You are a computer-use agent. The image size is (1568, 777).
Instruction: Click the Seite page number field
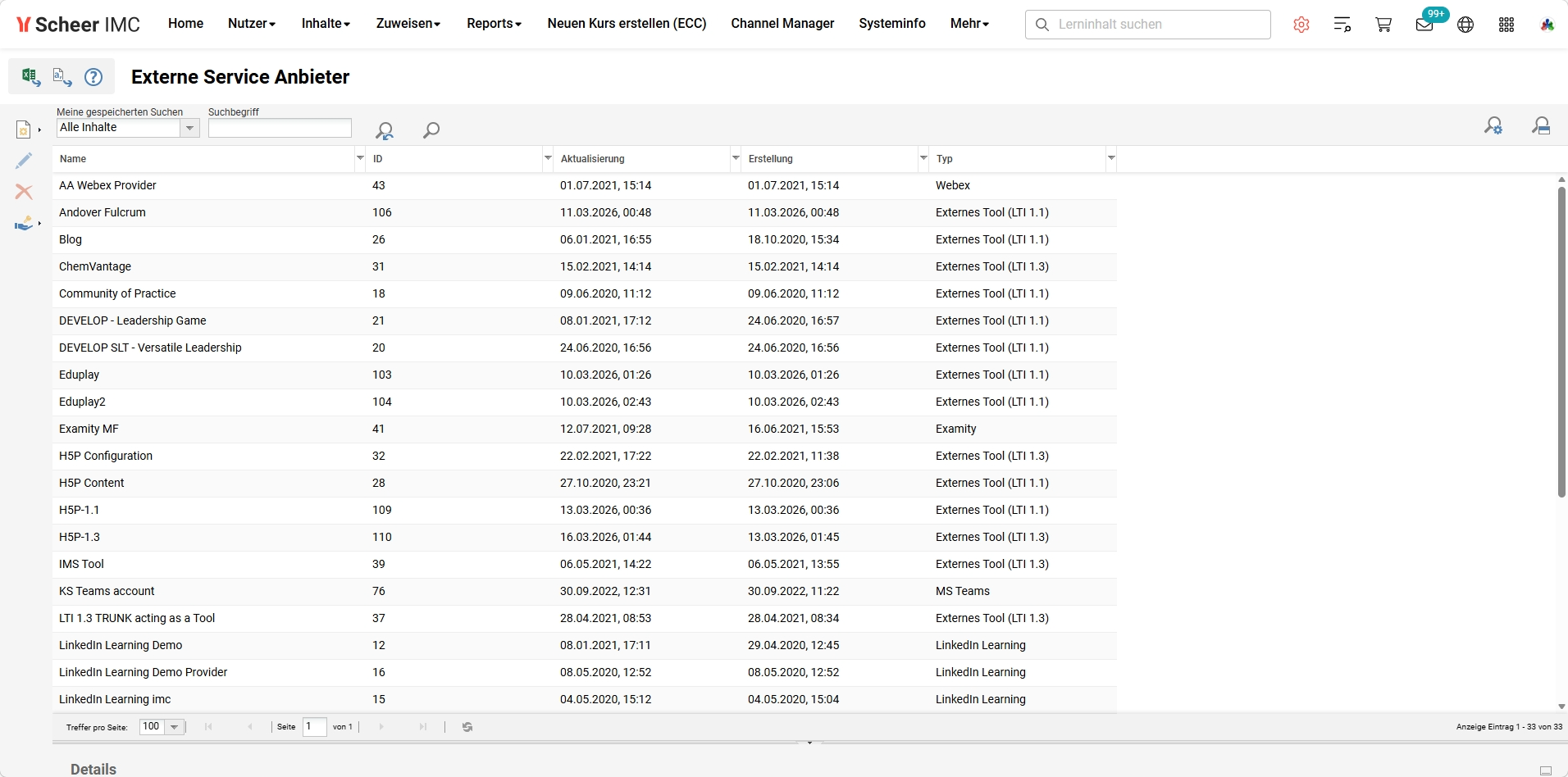coord(315,726)
